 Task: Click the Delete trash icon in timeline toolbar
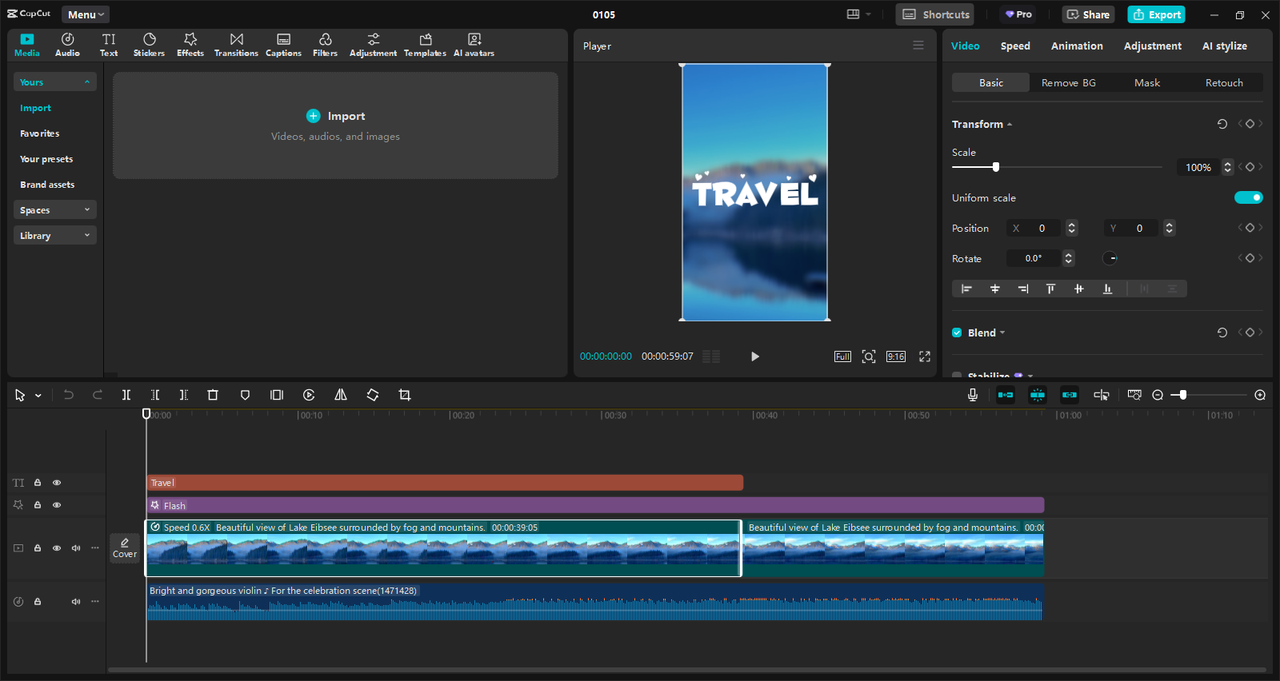pyautogui.click(x=212, y=395)
